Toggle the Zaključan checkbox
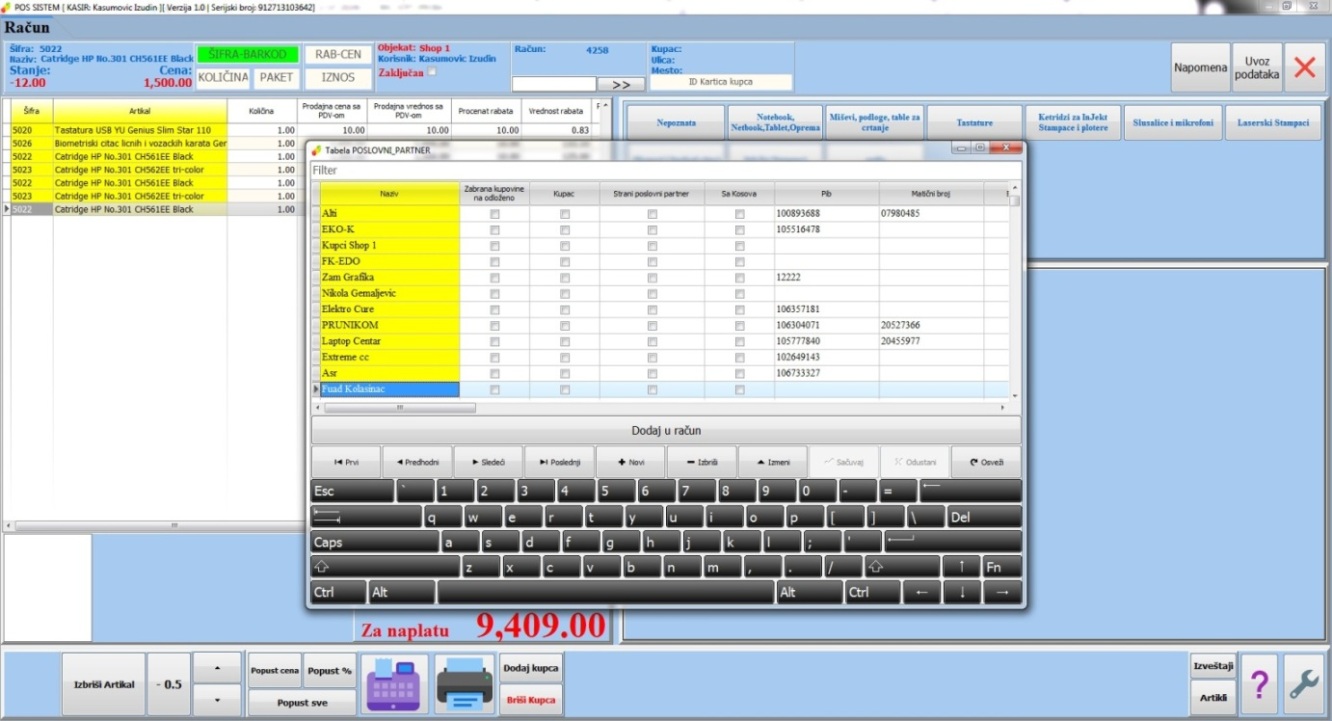This screenshot has height=721, width=1332. coord(432,72)
